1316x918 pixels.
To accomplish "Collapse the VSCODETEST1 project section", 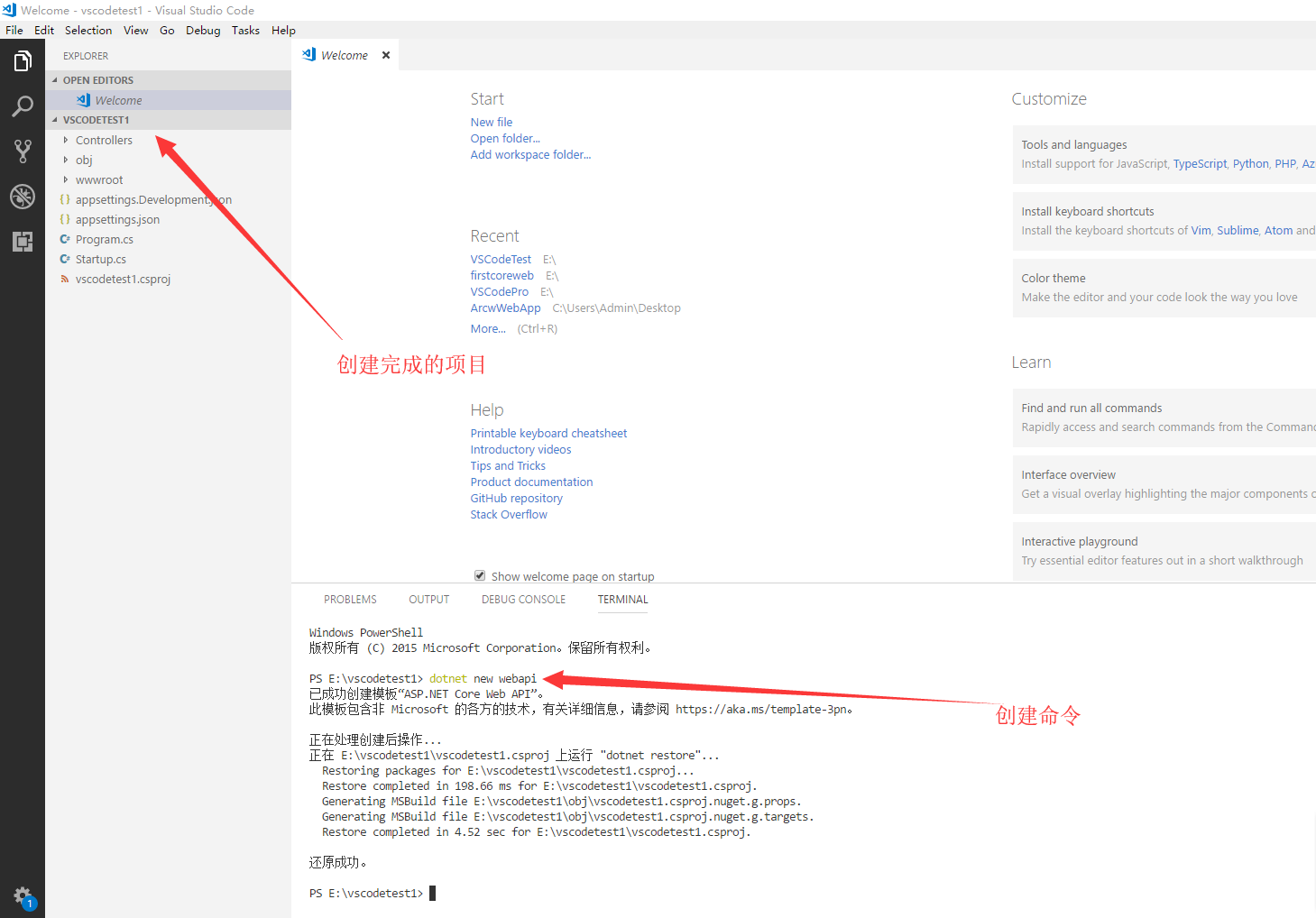I will point(96,120).
